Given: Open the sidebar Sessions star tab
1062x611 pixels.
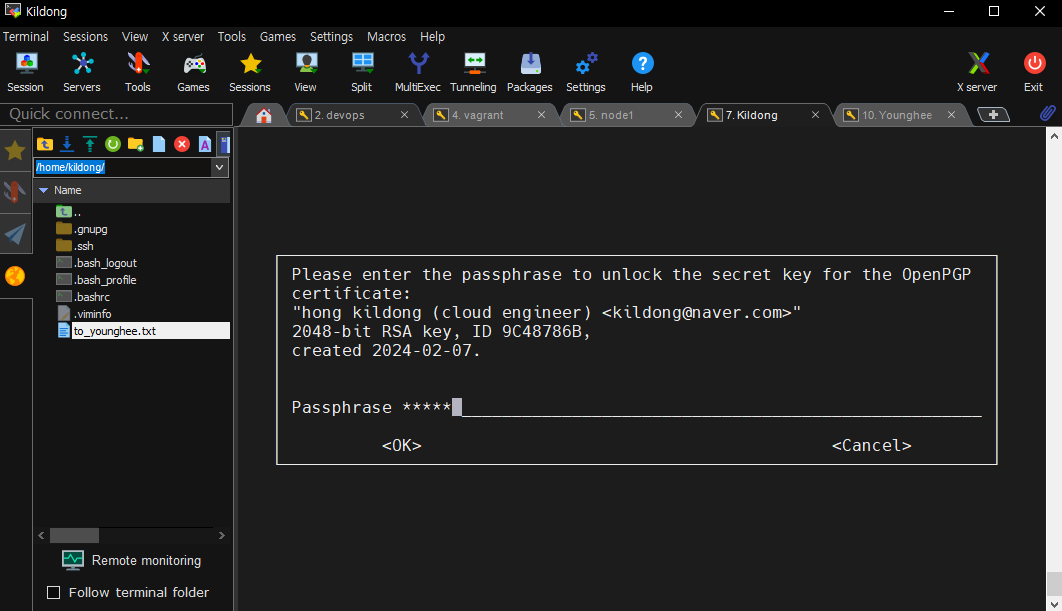Looking at the screenshot, I should coord(15,150).
